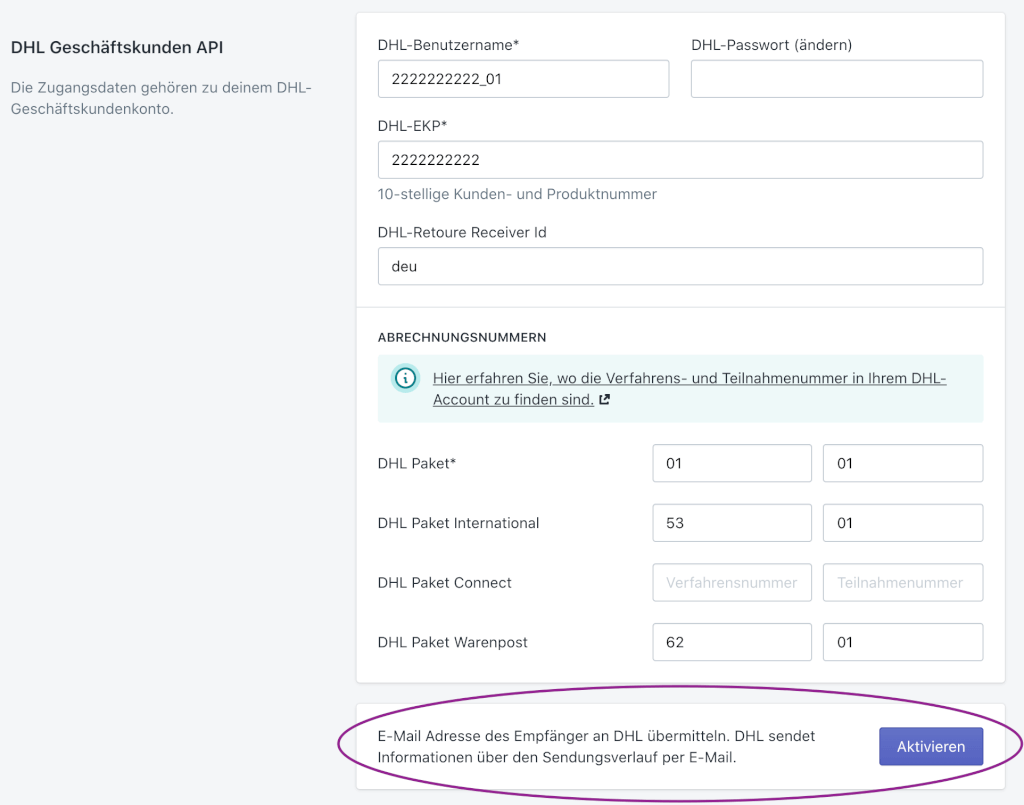
Task: Open the Verfahrens- und Teilnahmenummer help link
Action: (x=689, y=388)
